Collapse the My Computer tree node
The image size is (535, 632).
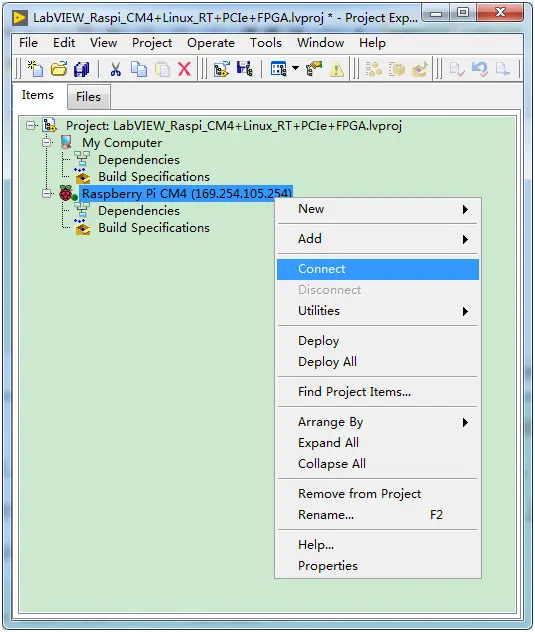47,142
